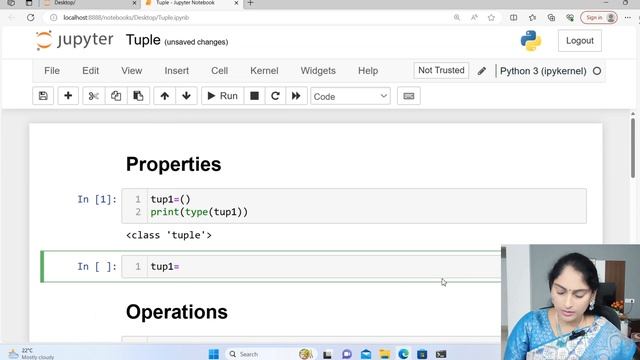
Task: Restart kernel and run all cells icon
Action: 296,96
